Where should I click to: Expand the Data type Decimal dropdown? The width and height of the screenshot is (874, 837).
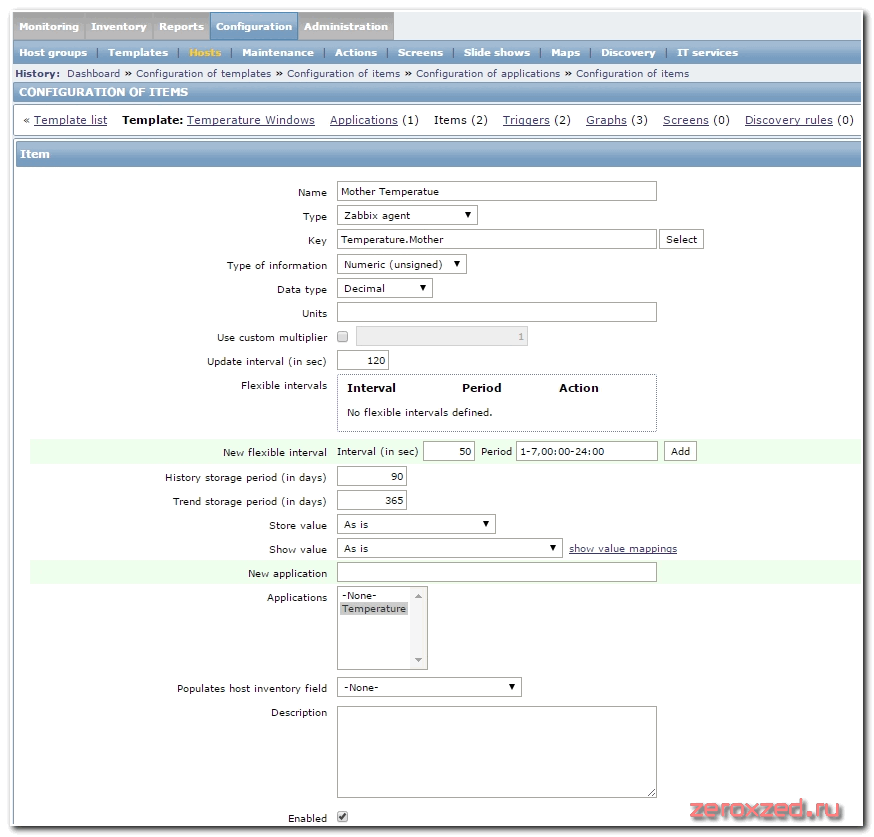(x=385, y=289)
